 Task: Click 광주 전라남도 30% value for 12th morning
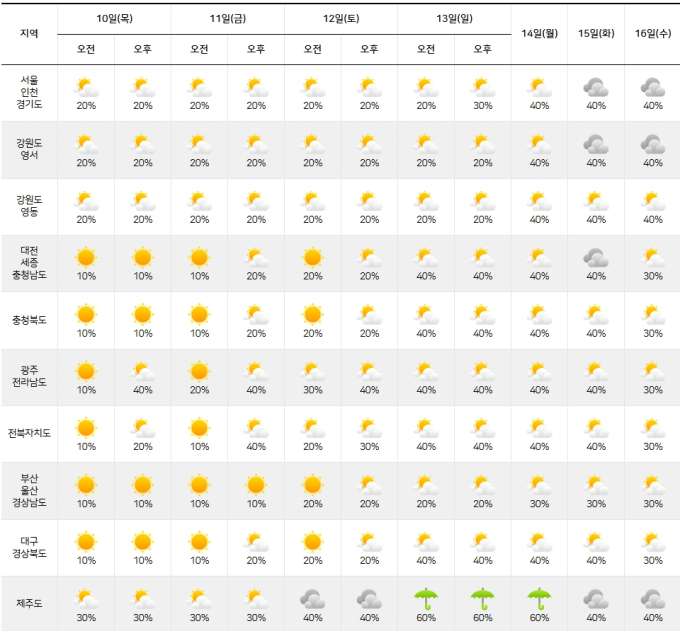313,390
